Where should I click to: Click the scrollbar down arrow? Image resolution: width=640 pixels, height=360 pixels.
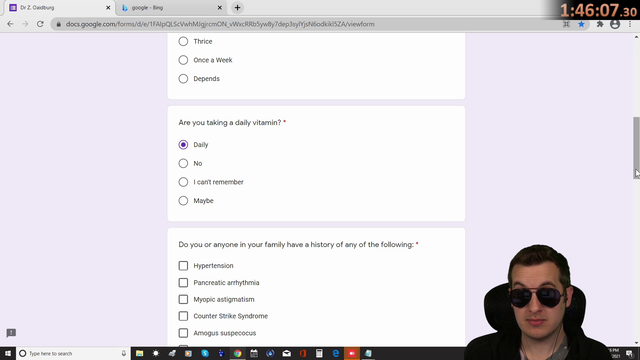pyautogui.click(x=636, y=343)
